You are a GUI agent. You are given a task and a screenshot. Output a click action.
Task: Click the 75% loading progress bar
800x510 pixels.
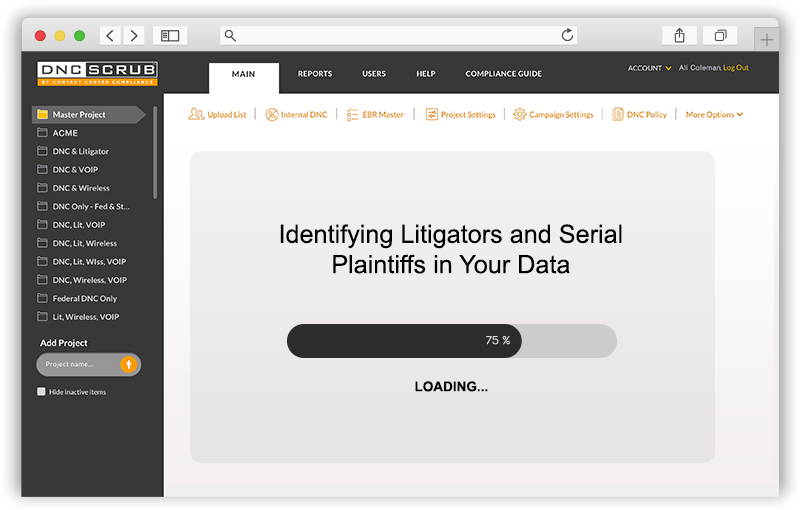[x=451, y=341]
